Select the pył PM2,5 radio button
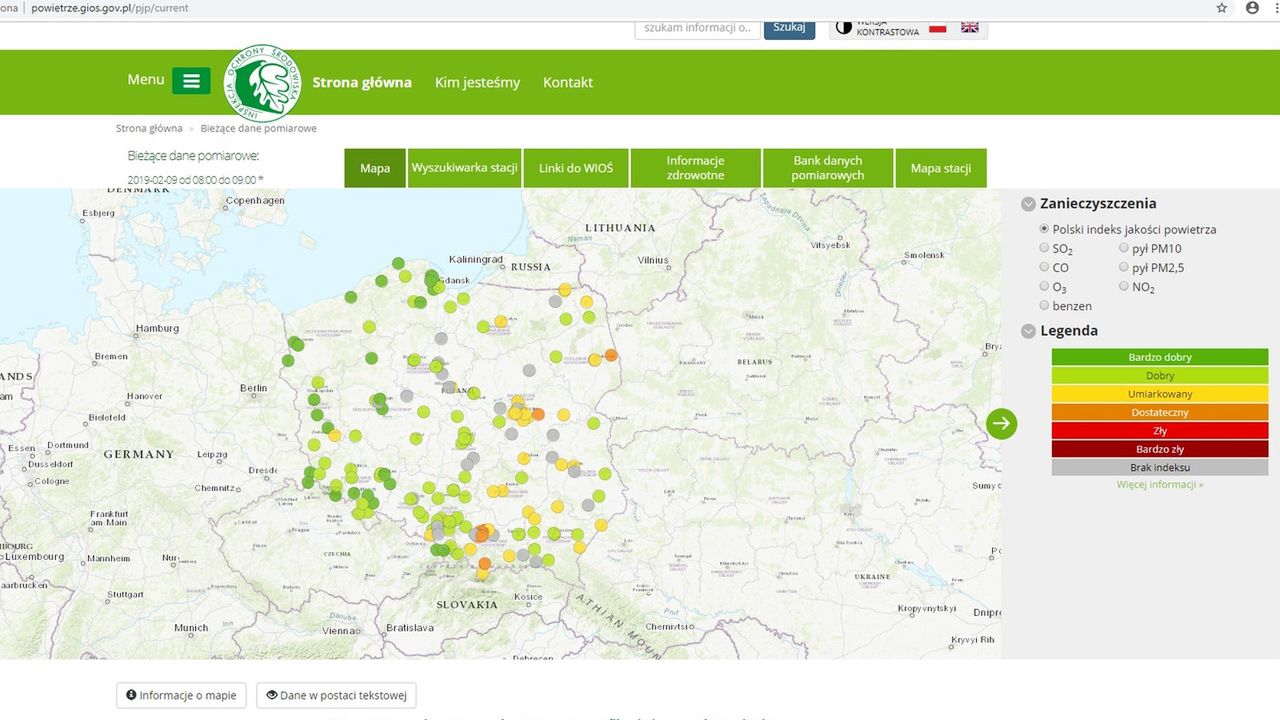The image size is (1280, 720). 1125,267
